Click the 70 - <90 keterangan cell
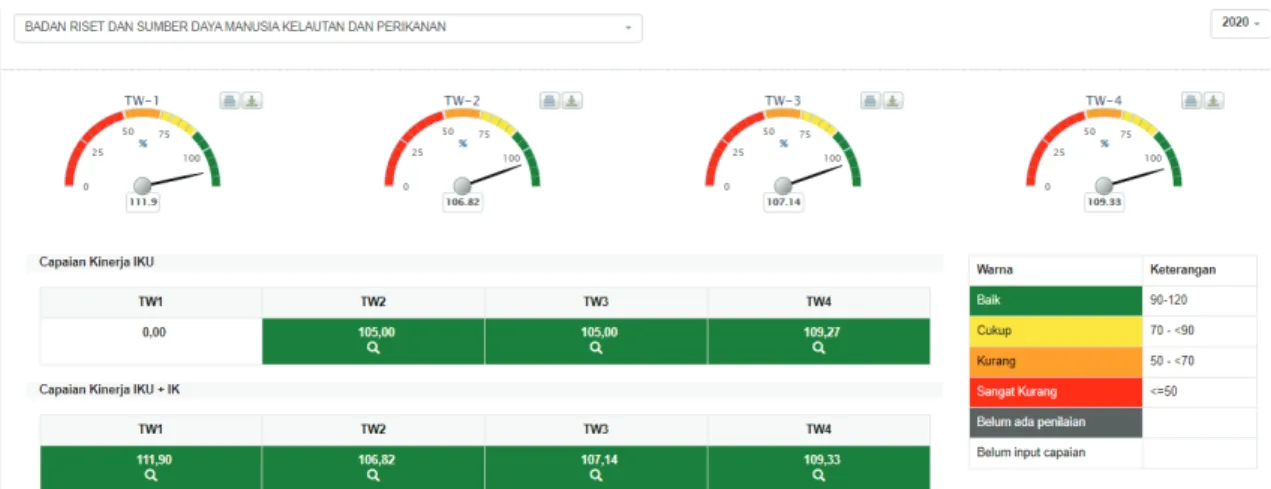This screenshot has width=1271, height=489. click(x=1200, y=331)
